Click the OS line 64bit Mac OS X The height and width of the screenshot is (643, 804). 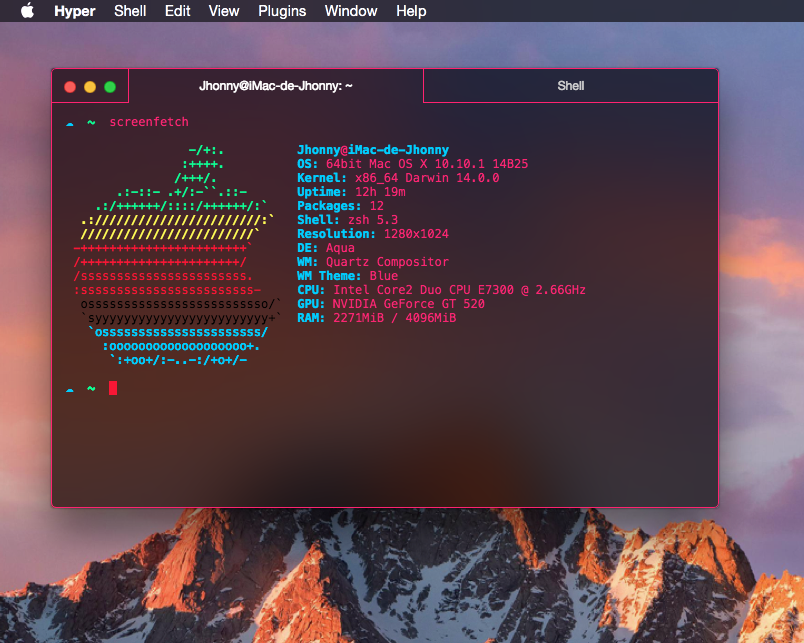point(412,164)
